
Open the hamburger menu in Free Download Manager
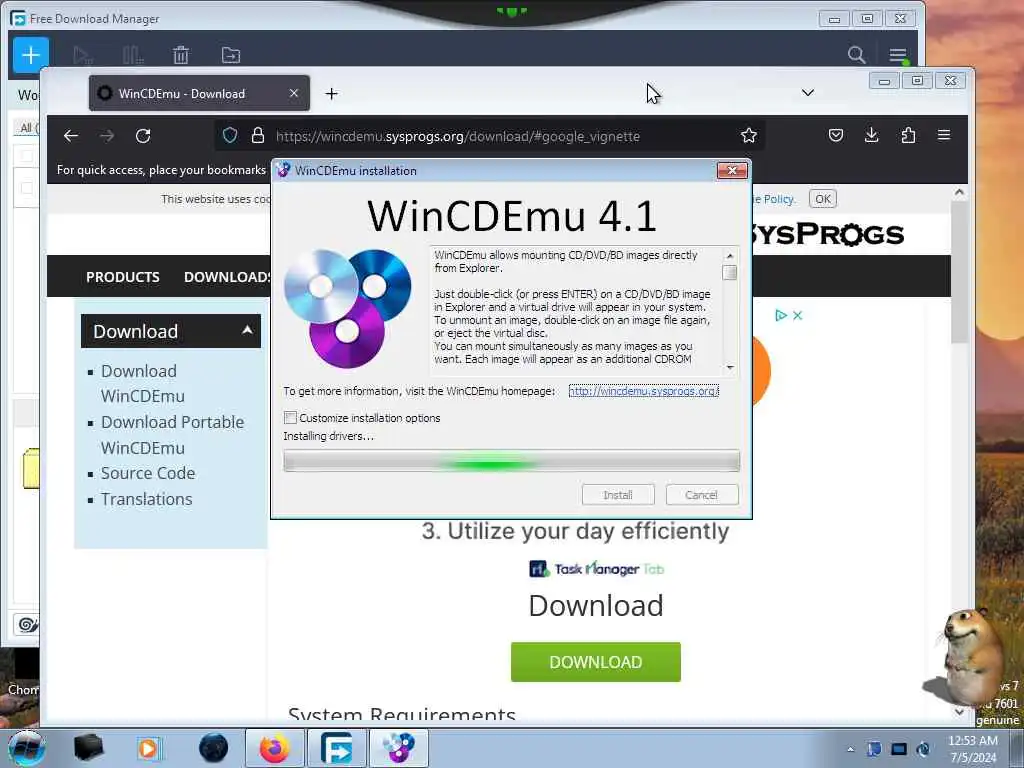898,55
